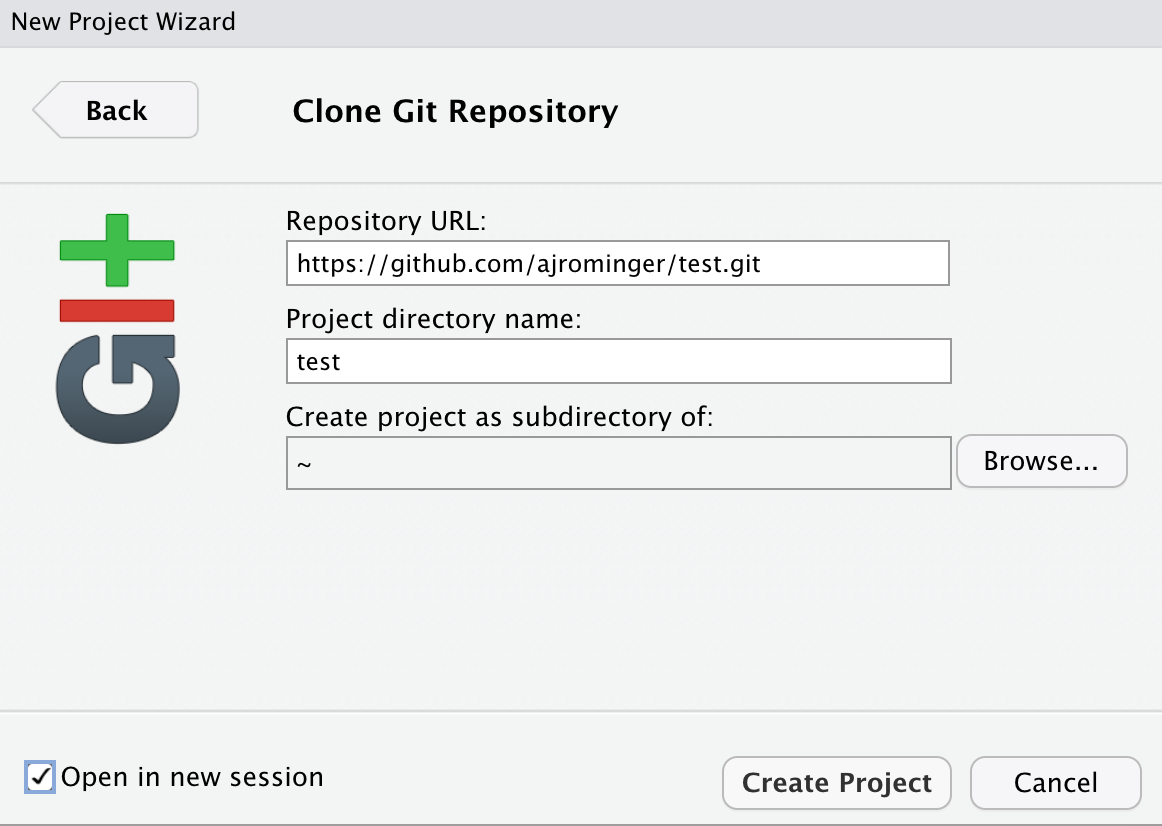Click the "Open in new session" label text

click(x=192, y=777)
